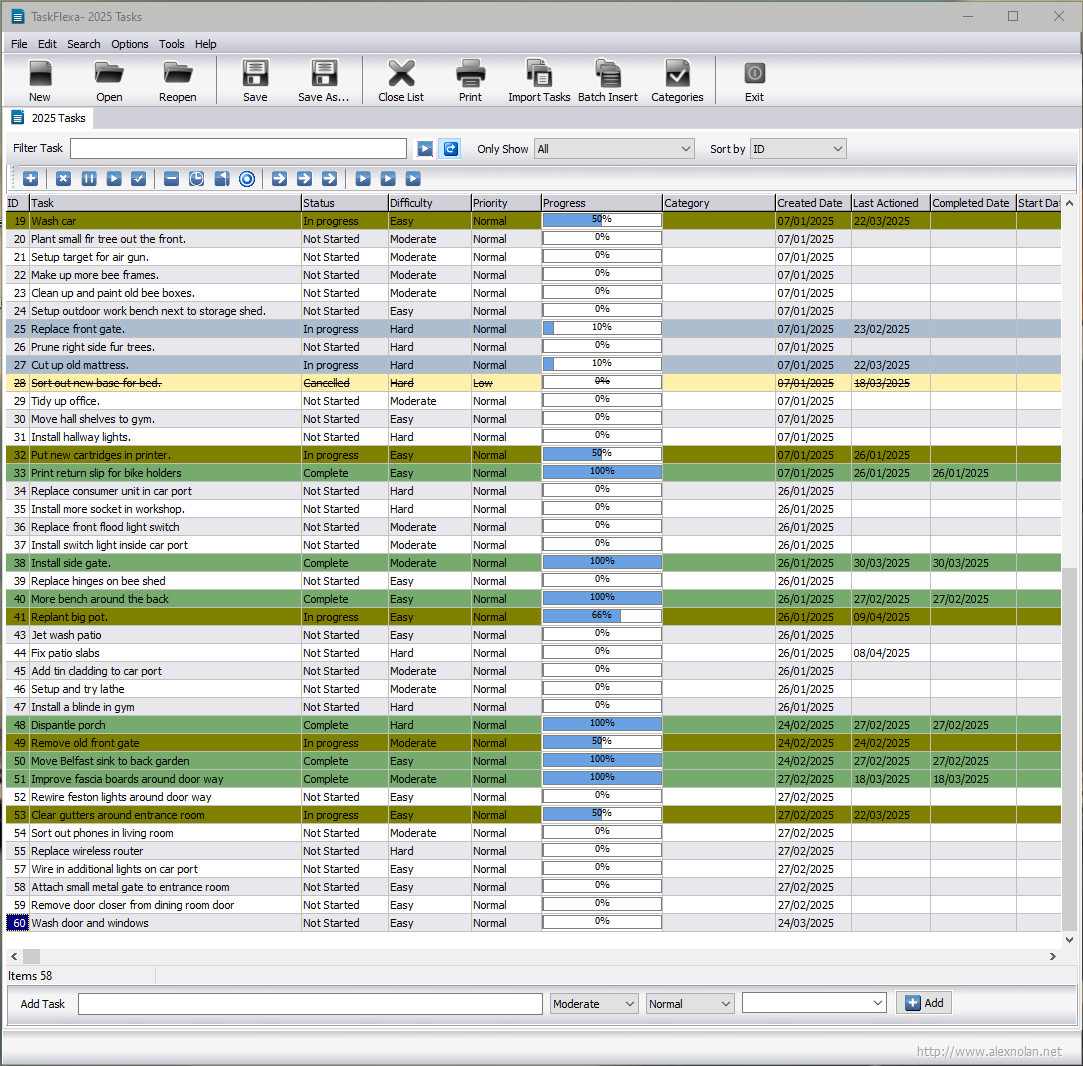
Task: Click the pause icon in task toolbar
Action: pos(89,178)
